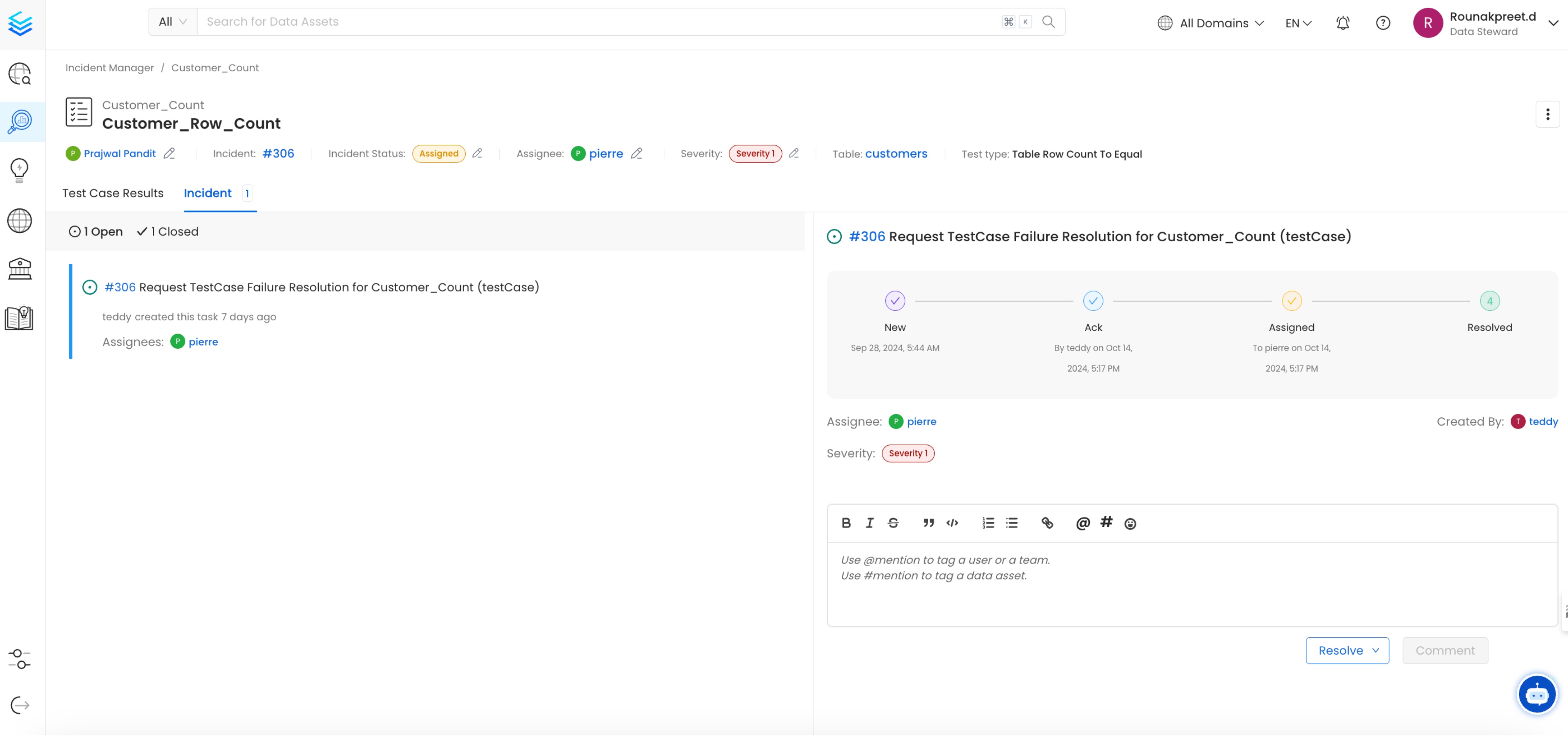Open Settings from sidebar sliders icon
The height and width of the screenshot is (754, 1568).
point(19,658)
